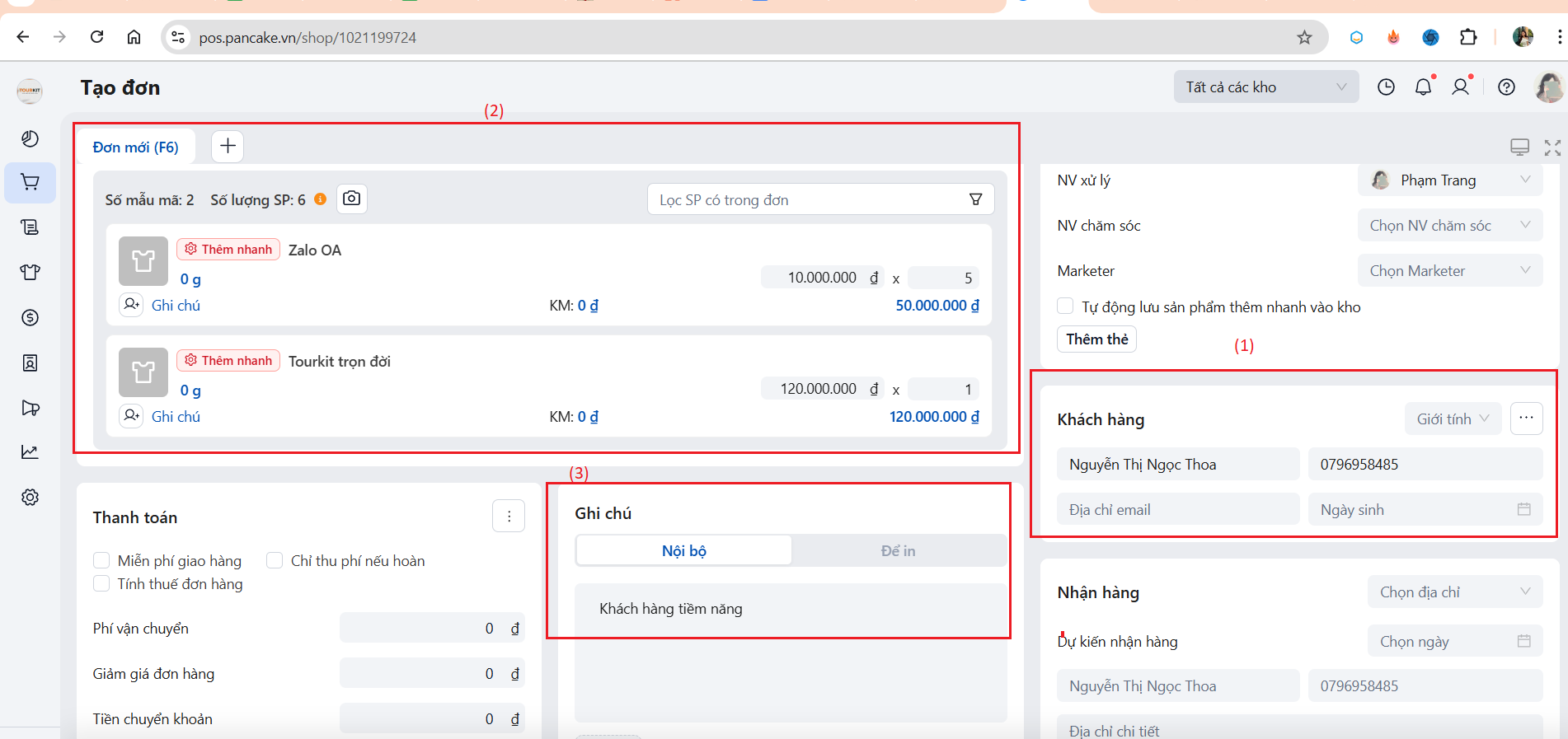
Task: Click Ghi chú link under Zalo OA
Action: [176, 306]
